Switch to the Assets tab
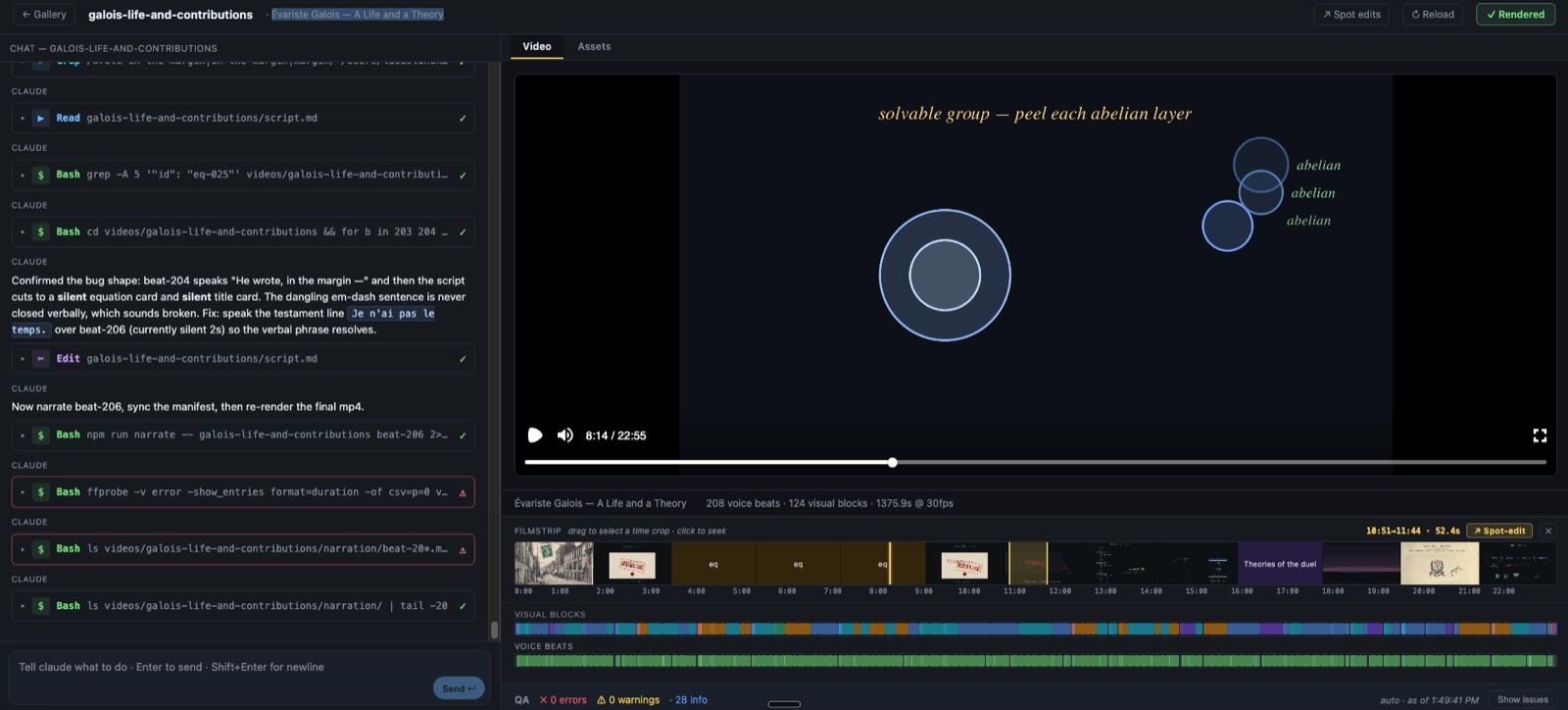 pyautogui.click(x=594, y=46)
